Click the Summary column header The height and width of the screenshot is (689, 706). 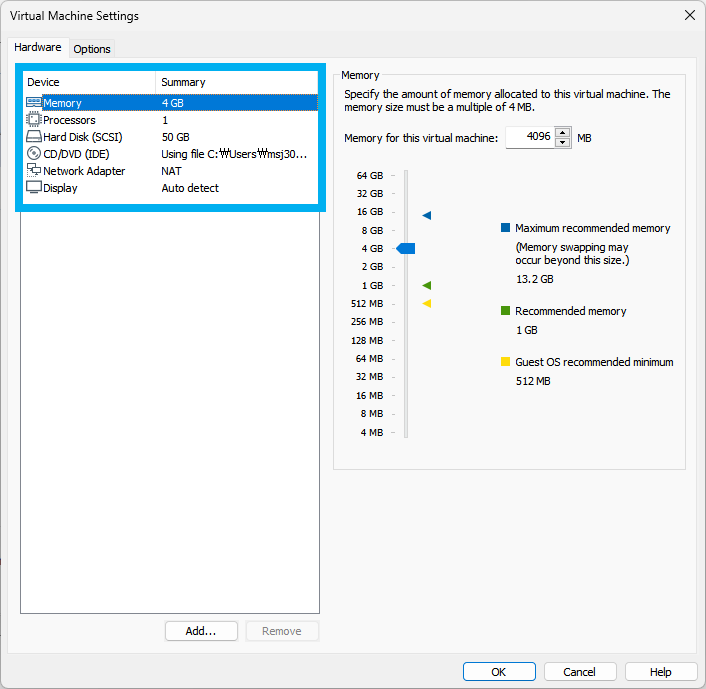pyautogui.click(x=237, y=82)
